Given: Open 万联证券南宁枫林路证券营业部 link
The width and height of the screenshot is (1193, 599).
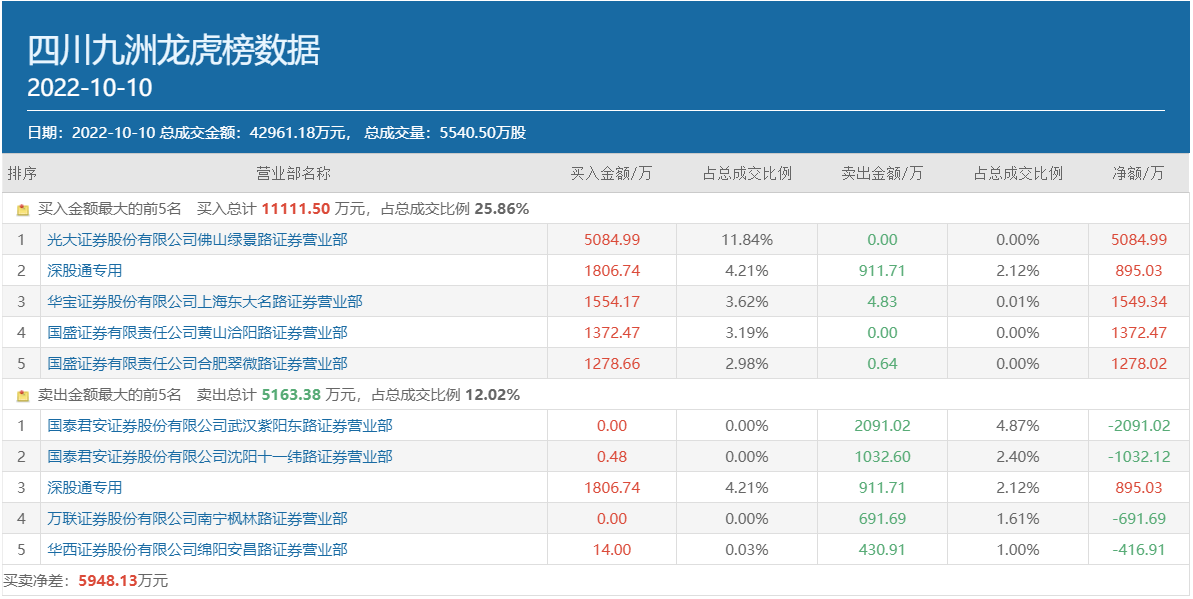Looking at the screenshot, I should point(197,519).
